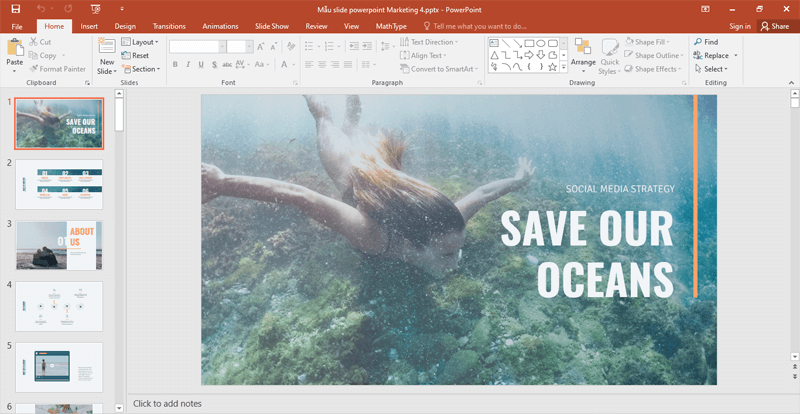Insert a New Slide
Viewport: 800px width, 414px height.
(107, 57)
